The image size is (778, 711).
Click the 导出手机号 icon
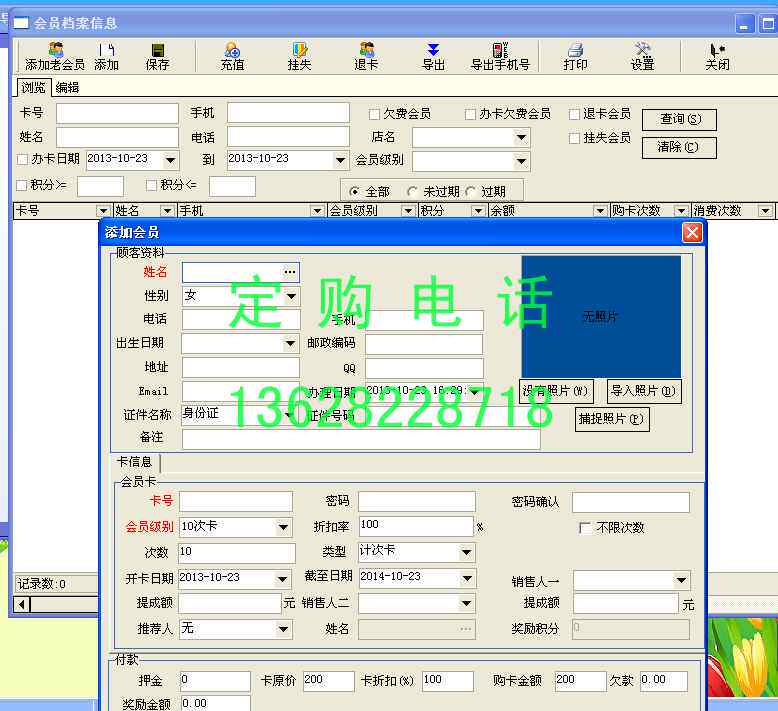[500, 56]
